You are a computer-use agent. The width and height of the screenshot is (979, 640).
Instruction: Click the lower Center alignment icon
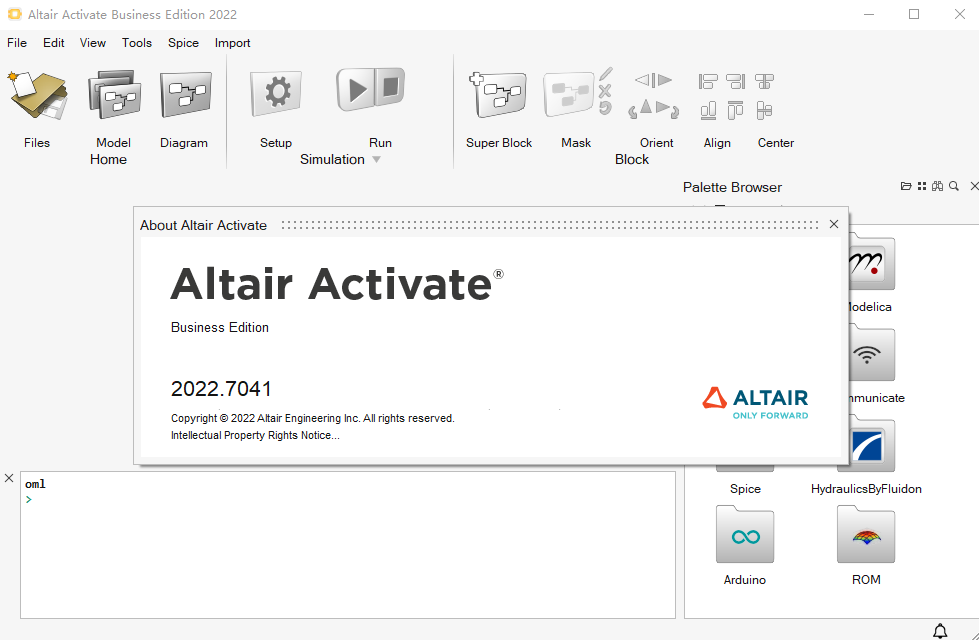pos(764,111)
